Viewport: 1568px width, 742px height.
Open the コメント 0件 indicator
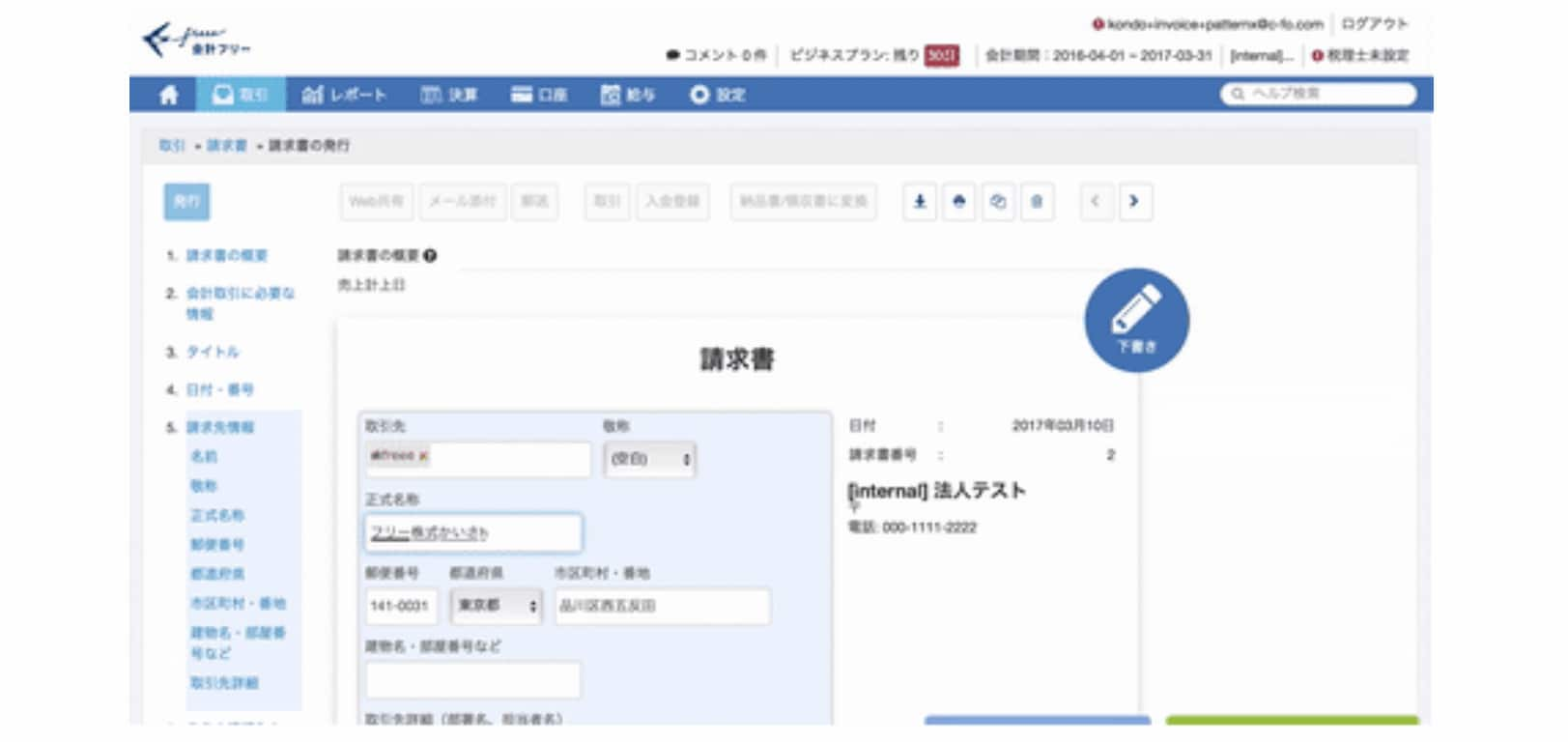[x=716, y=55]
